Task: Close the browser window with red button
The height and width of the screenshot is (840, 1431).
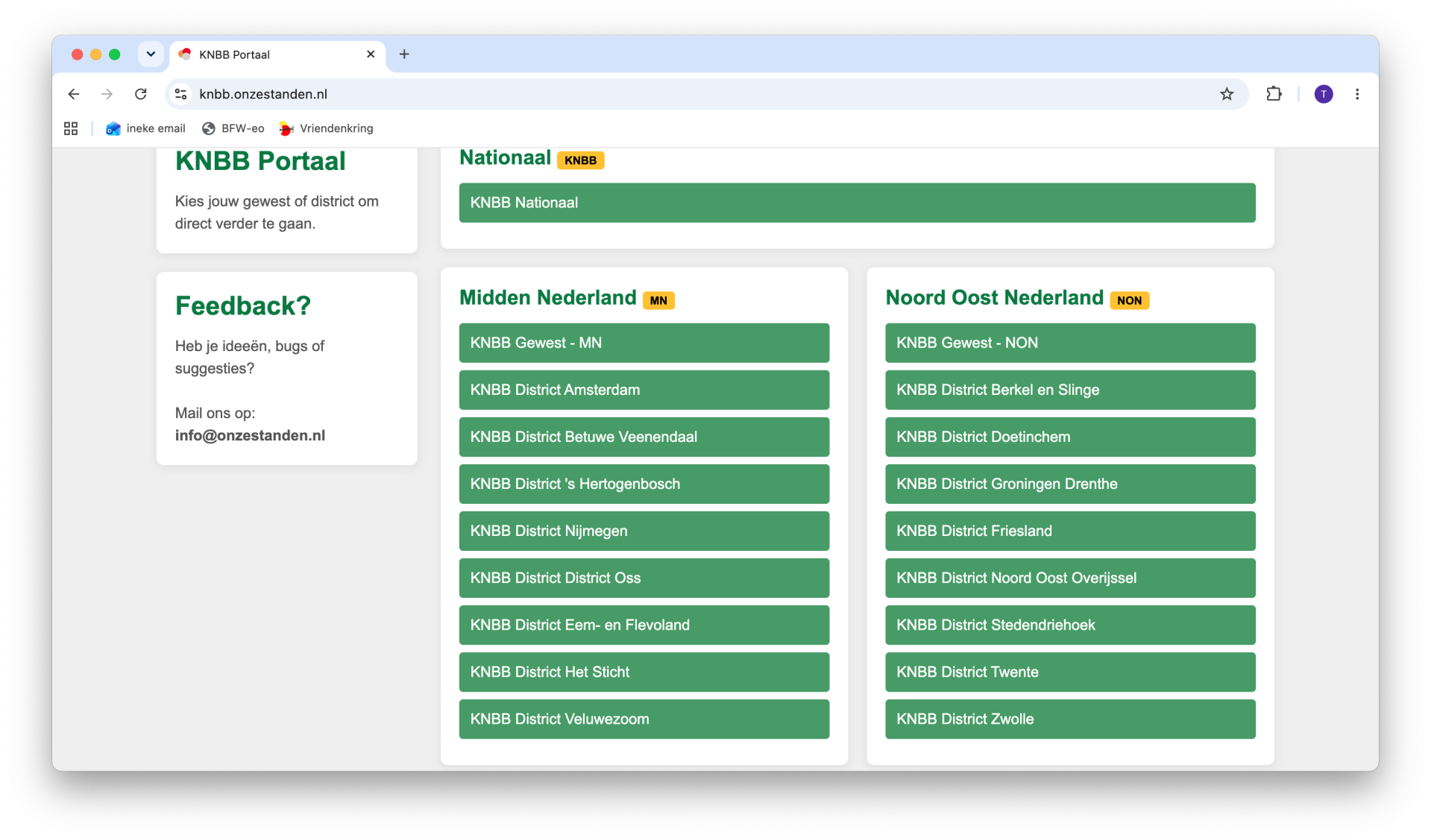Action: coord(77,54)
